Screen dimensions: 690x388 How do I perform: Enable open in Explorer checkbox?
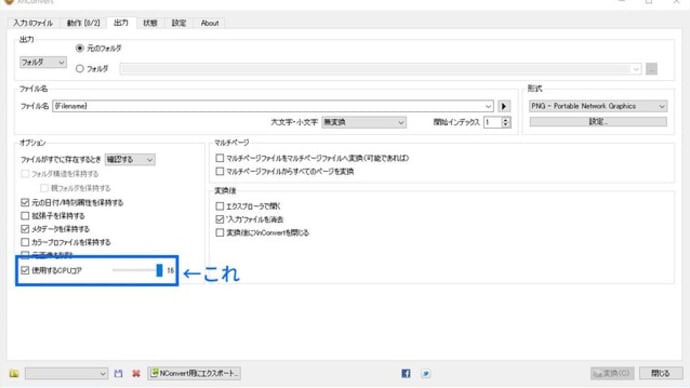[220, 206]
